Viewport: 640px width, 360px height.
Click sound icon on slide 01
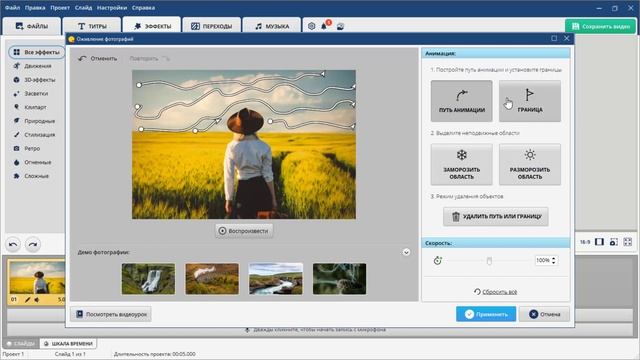pyautogui.click(x=37, y=300)
